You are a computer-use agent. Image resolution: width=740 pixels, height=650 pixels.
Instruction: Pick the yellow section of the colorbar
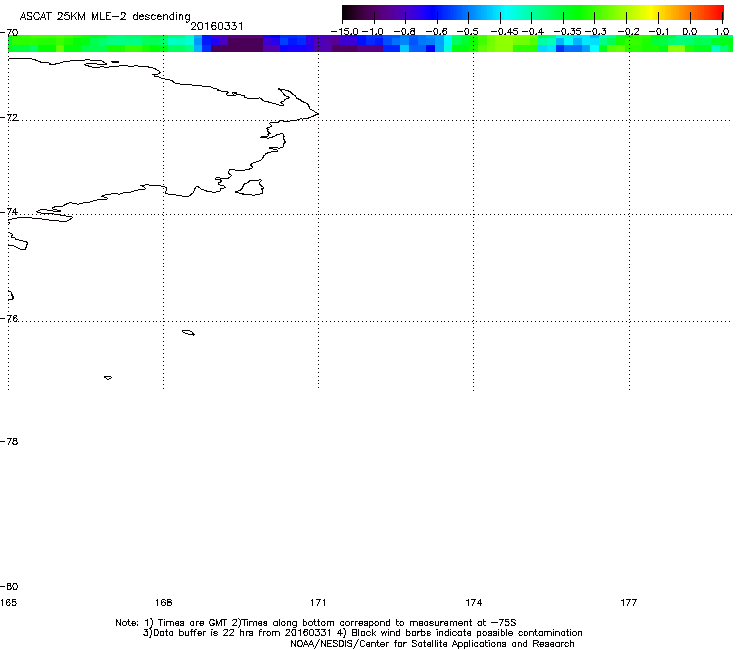click(653, 13)
